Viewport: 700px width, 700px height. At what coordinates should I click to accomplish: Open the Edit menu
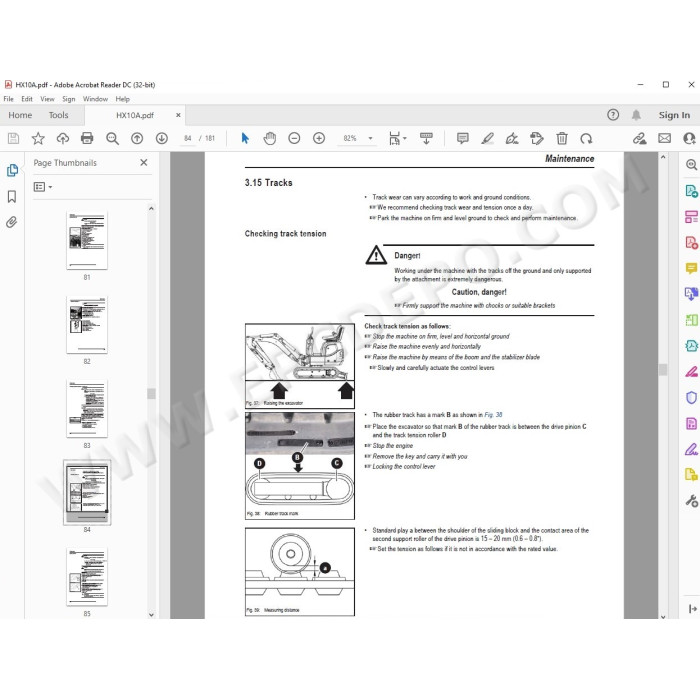27,99
